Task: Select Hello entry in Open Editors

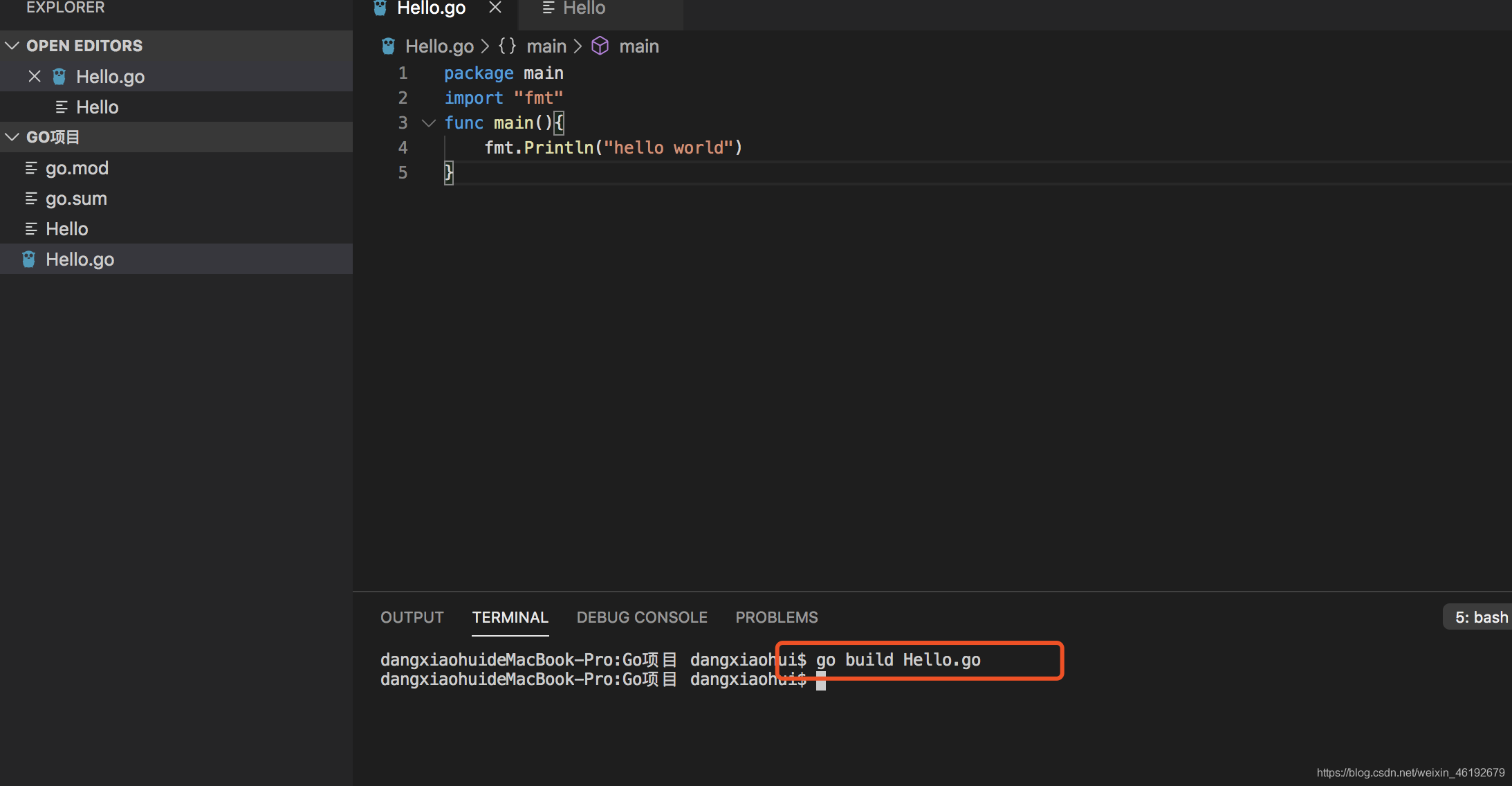Action: 176,107
